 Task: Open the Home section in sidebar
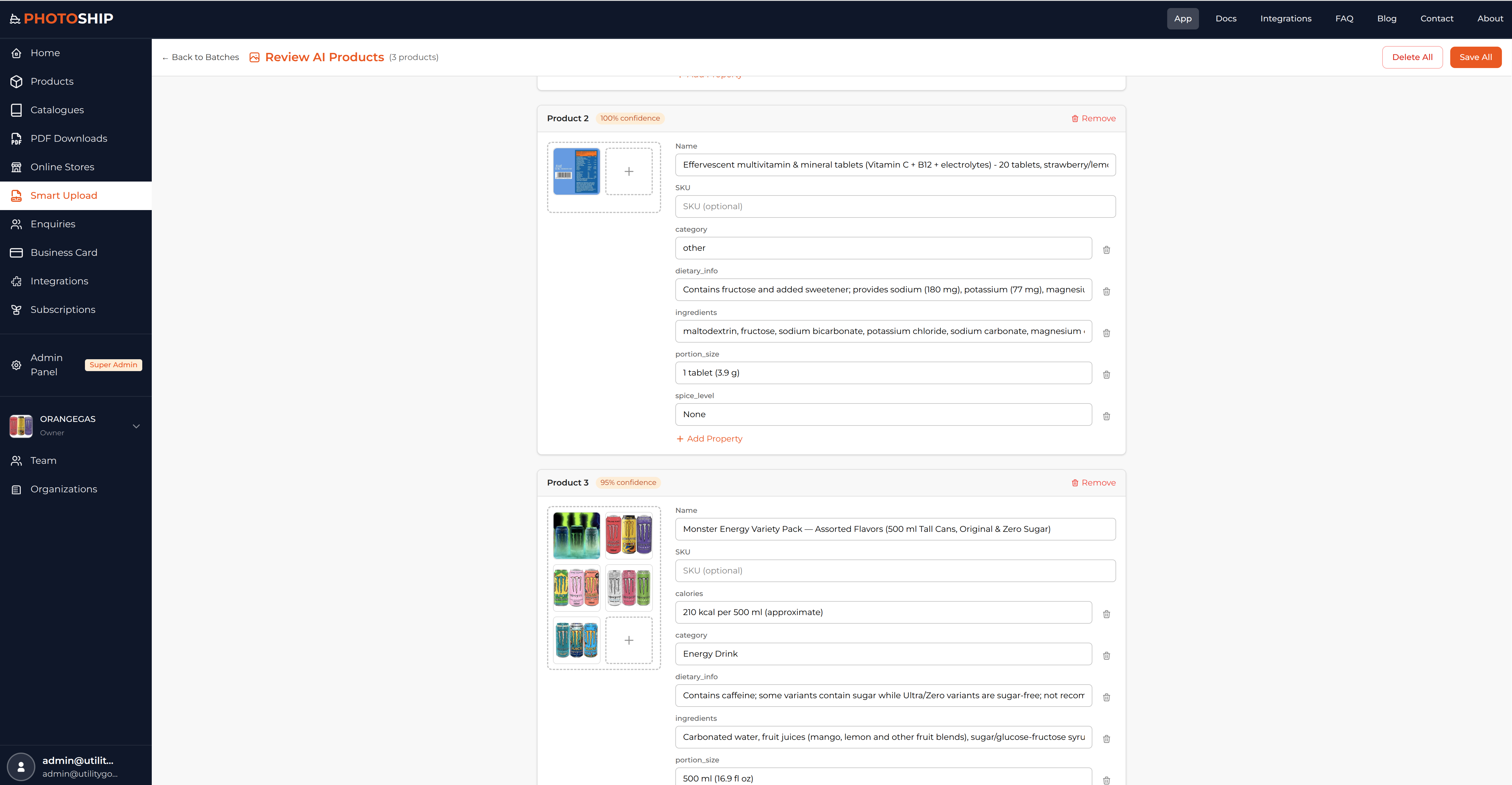[x=45, y=52]
